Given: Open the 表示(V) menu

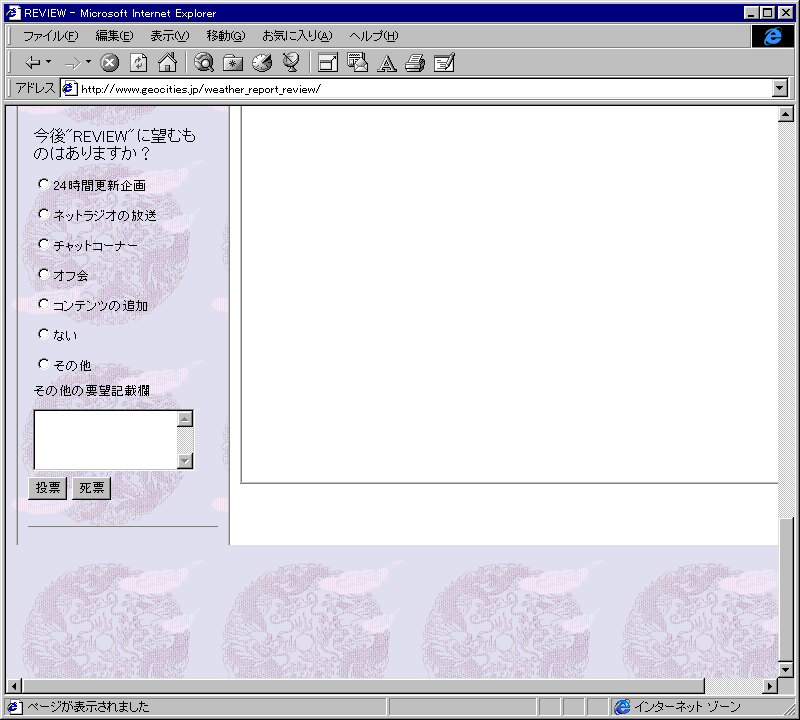Looking at the screenshot, I should [169, 36].
